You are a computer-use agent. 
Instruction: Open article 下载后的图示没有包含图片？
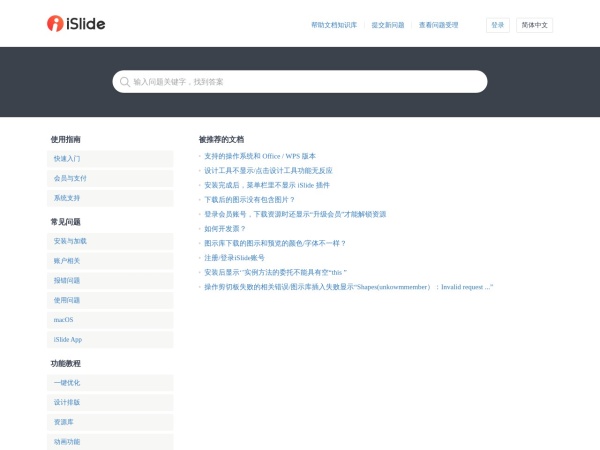[x=249, y=200]
